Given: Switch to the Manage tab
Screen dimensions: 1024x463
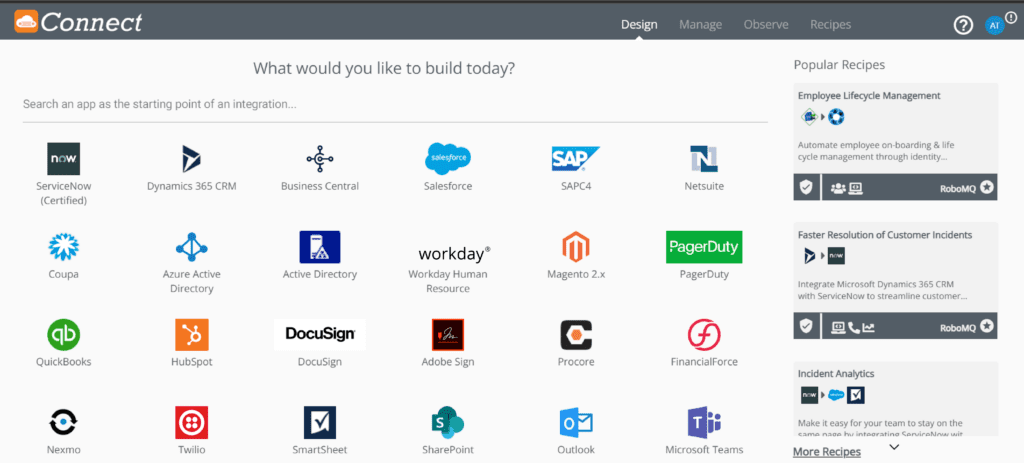Looking at the screenshot, I should 701,25.
